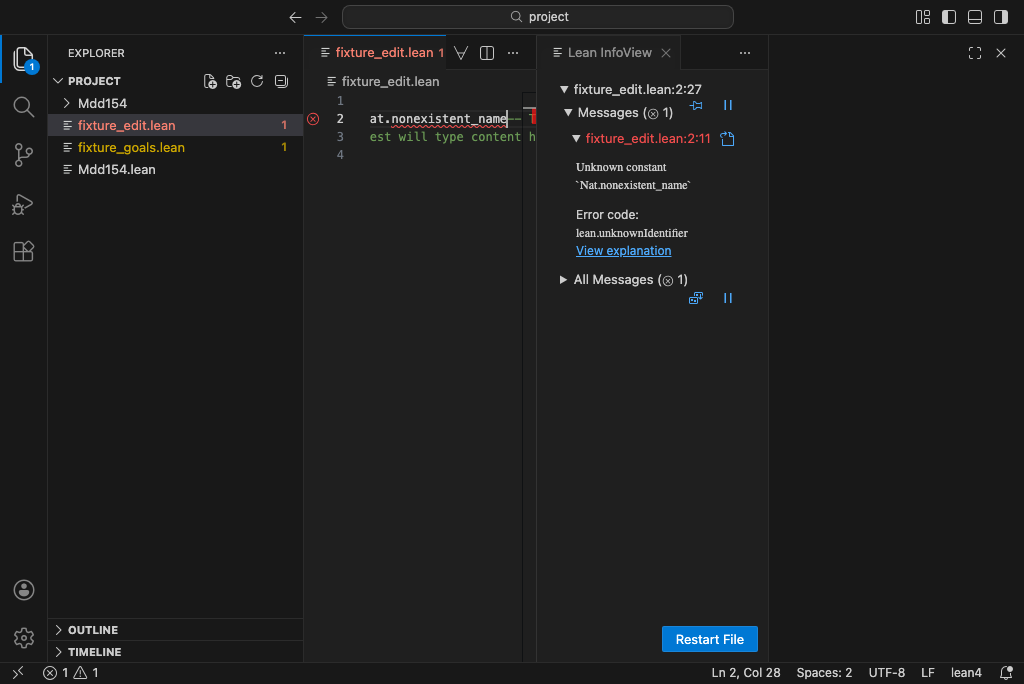
Task: Click the project search box in title bar
Action: [x=538, y=17]
